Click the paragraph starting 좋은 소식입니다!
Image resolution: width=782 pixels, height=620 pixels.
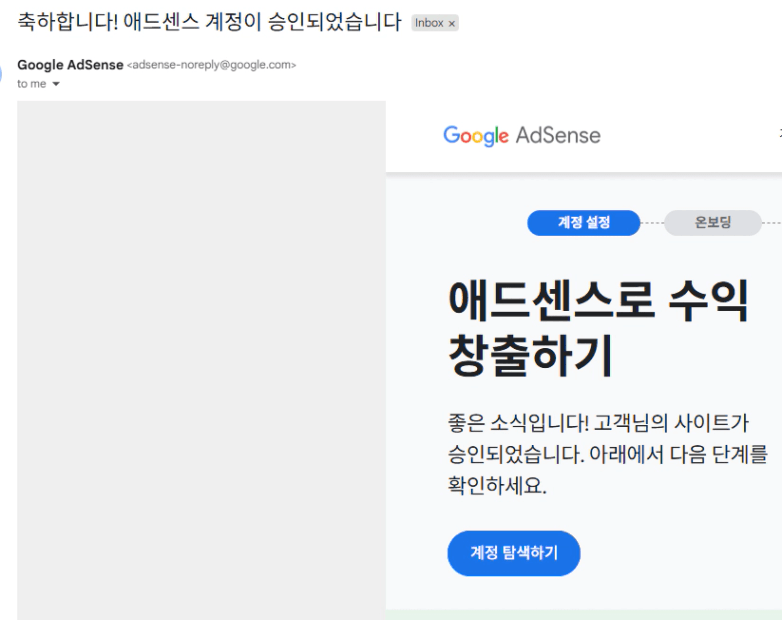(607, 454)
